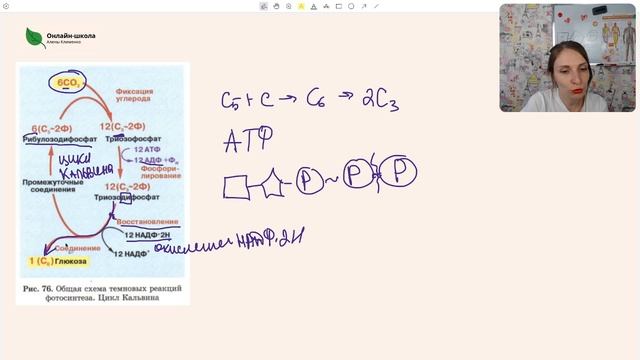
Task: Click the 12 АТФ label
Action: click(x=147, y=149)
